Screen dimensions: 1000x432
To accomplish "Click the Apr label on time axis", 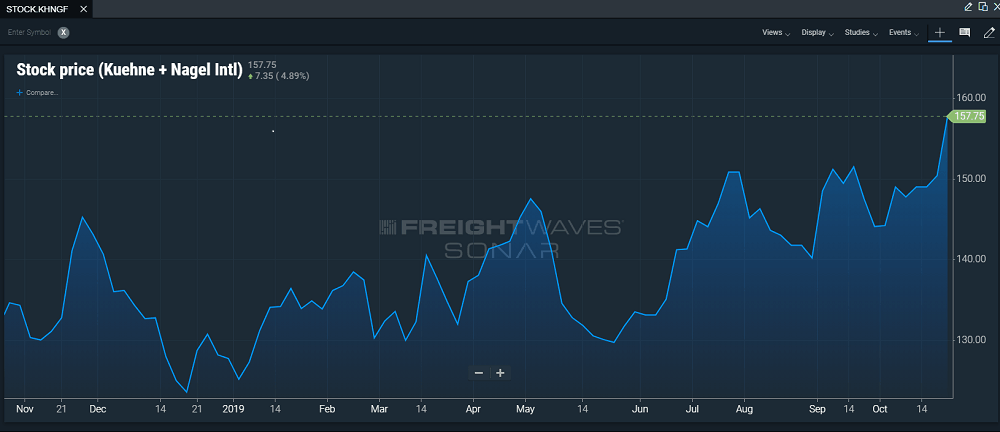I will pos(473,408).
